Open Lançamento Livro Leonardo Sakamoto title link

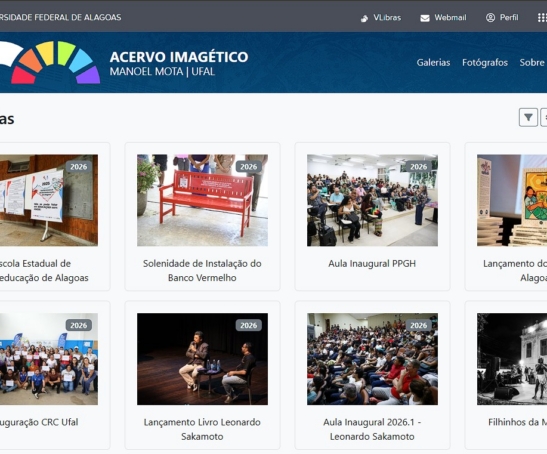click(202, 429)
